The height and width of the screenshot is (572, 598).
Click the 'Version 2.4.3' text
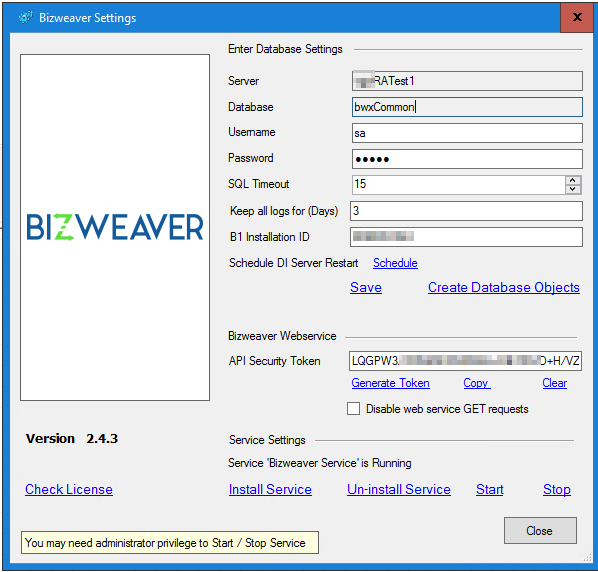tap(72, 439)
